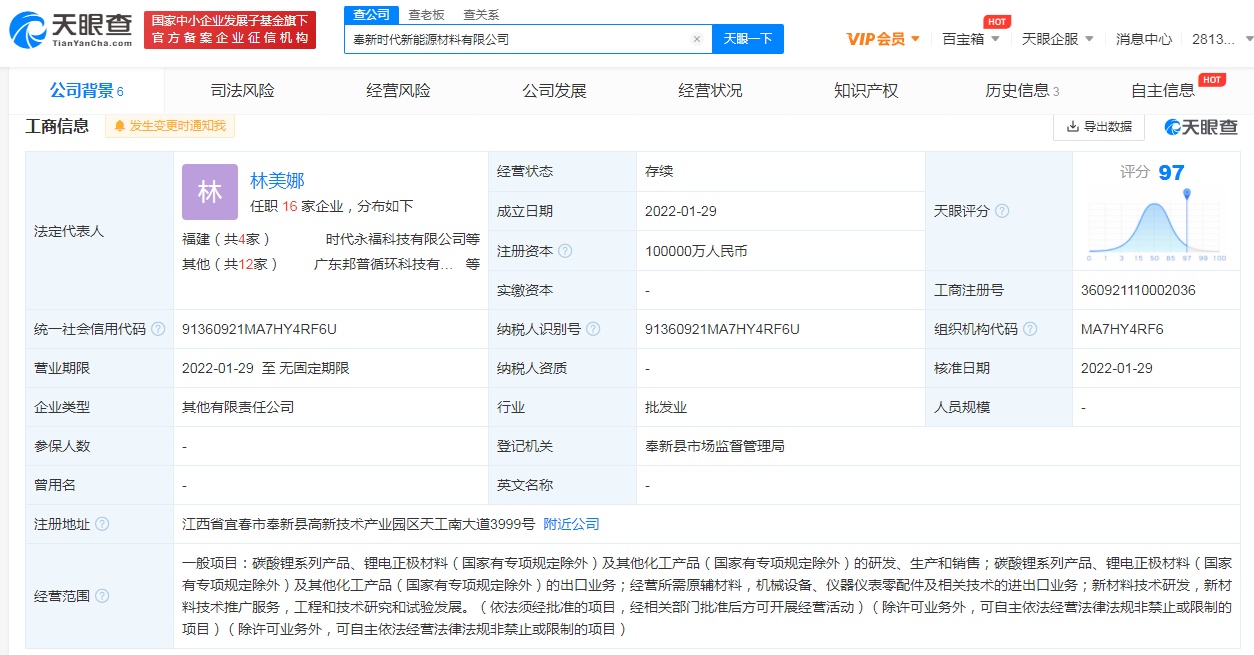Click the help icon beside 经营范围
The width and height of the screenshot is (1254, 655).
pos(102,596)
